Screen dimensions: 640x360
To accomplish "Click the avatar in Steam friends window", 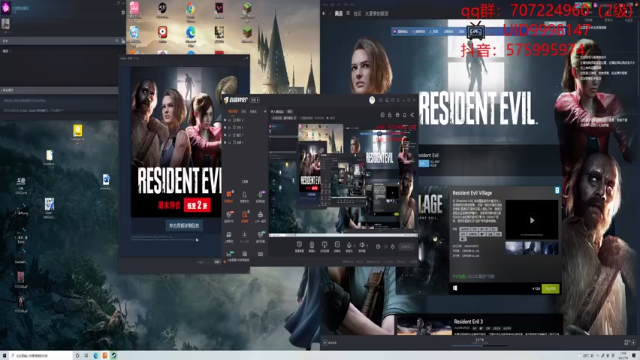I will tap(6, 7).
